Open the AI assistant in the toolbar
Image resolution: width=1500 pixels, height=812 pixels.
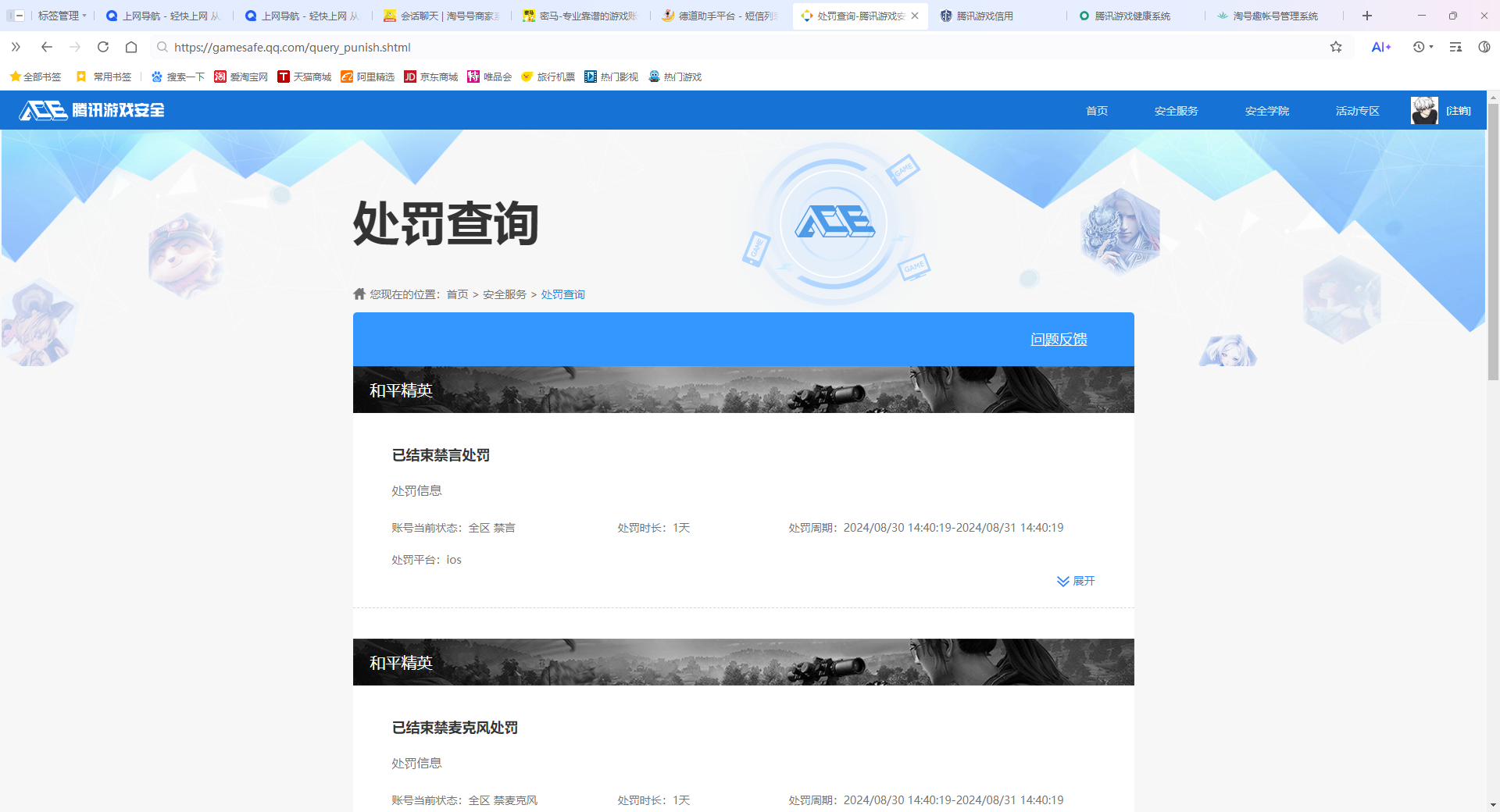click(1380, 48)
